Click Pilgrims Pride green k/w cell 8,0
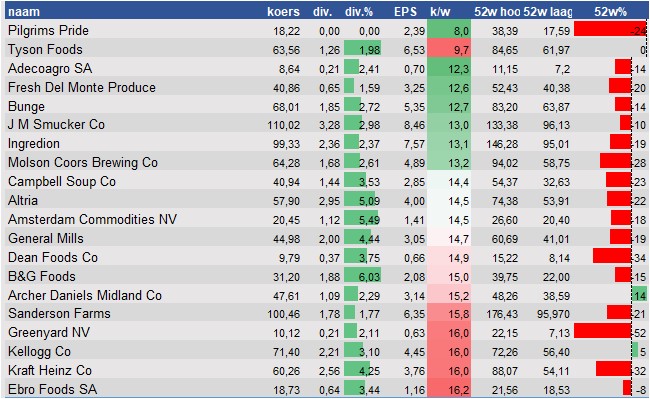This screenshot has width=650, height=399. (x=449, y=31)
